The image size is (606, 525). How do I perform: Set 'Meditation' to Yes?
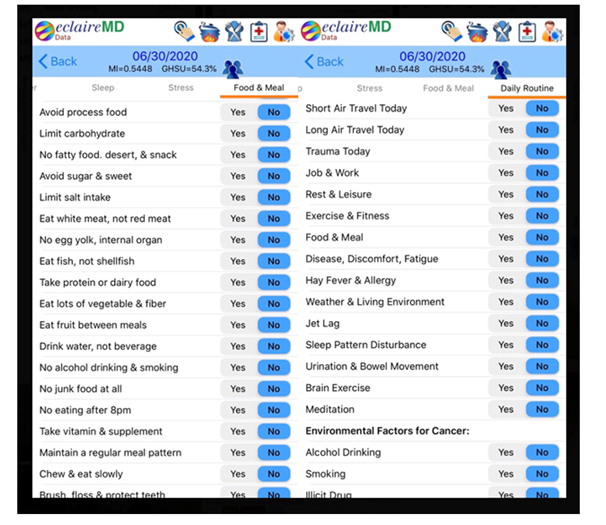point(506,409)
